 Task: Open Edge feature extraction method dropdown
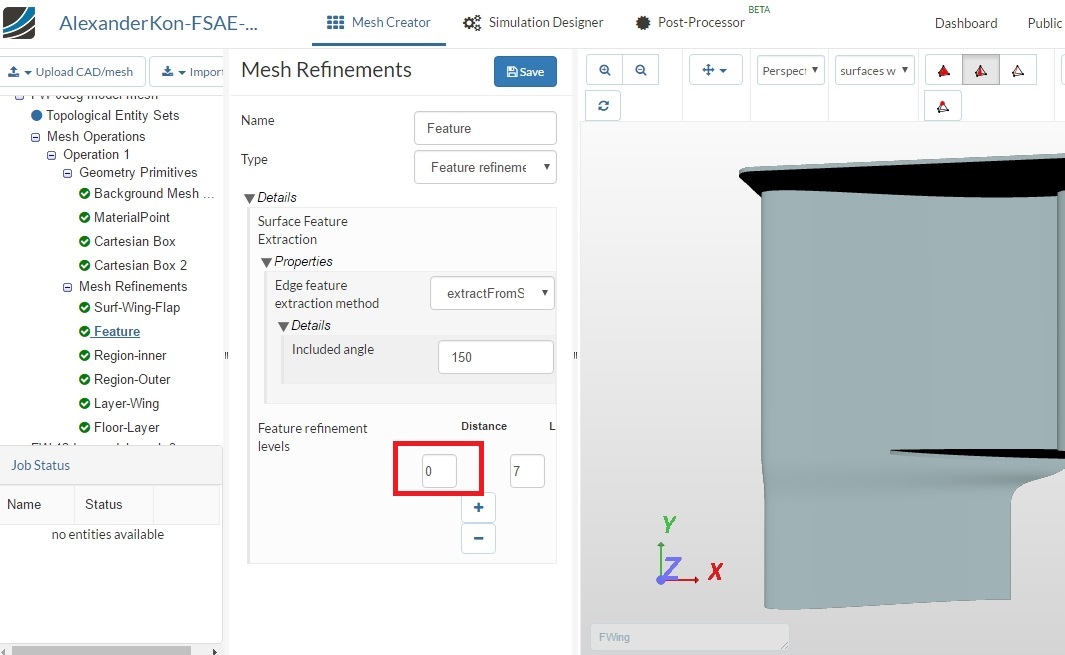(x=492, y=293)
